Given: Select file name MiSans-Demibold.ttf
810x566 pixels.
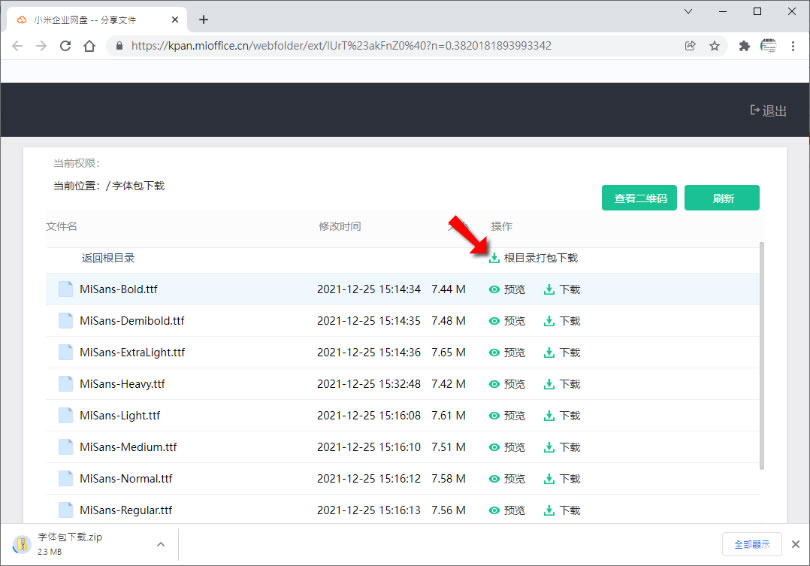Looking at the screenshot, I should tap(132, 321).
